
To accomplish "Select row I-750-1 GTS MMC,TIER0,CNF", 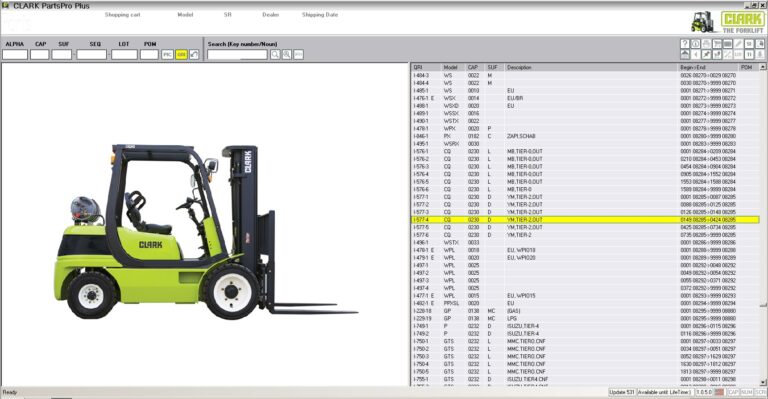I will pyautogui.click(x=585, y=341).
